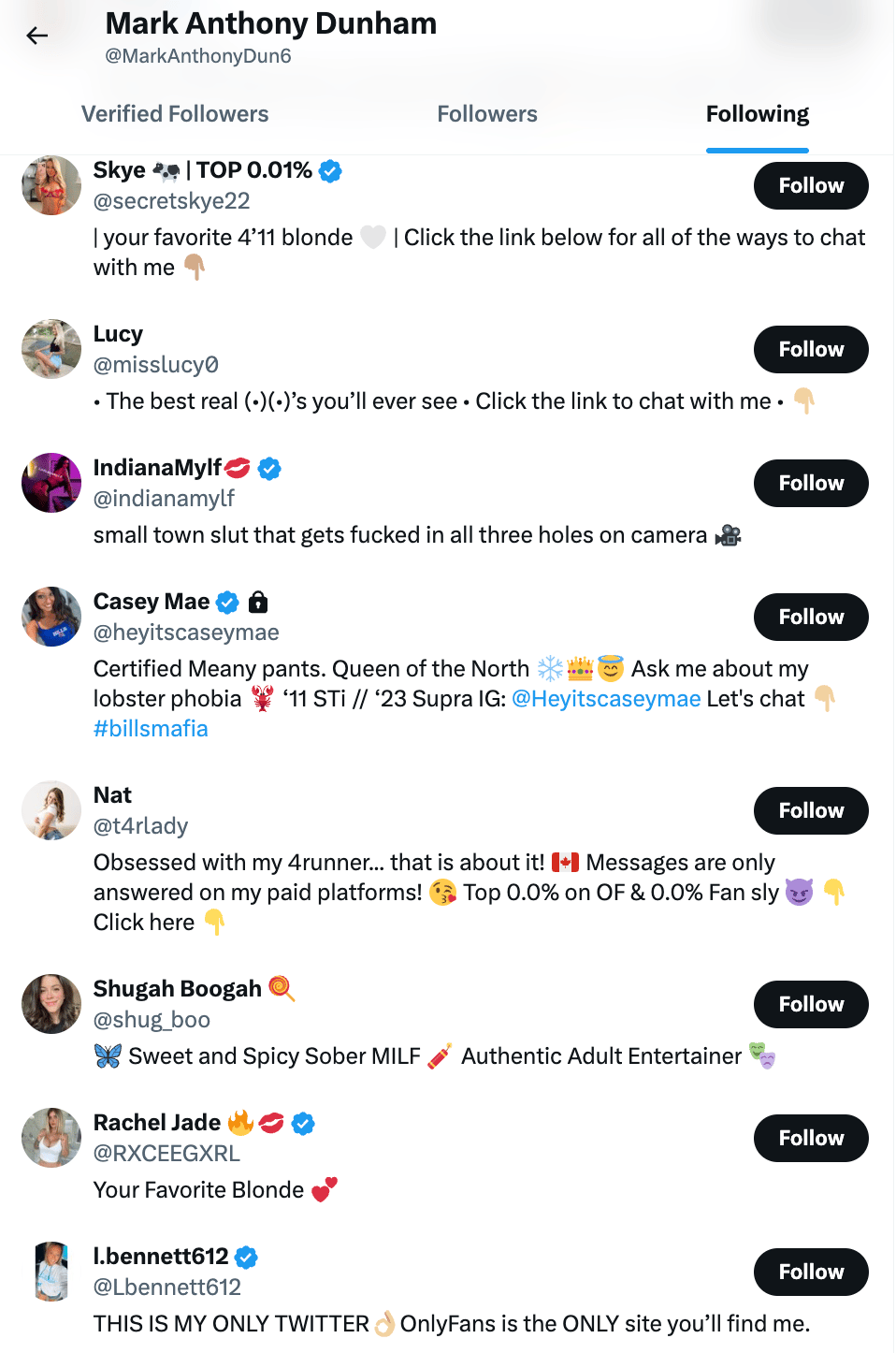896x1353 pixels.
Task: Switch to the Followers tab
Action: tap(487, 114)
